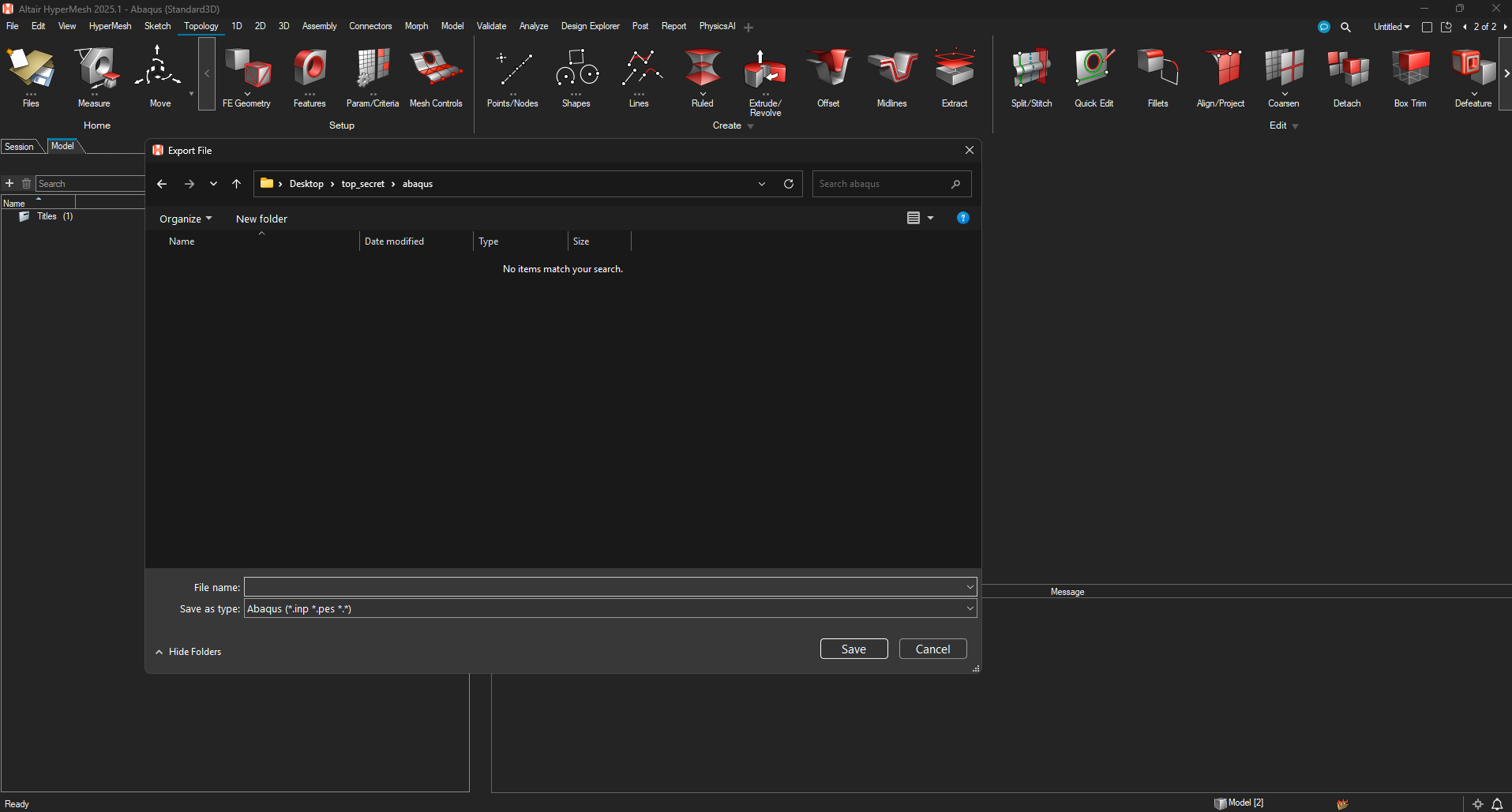The width and height of the screenshot is (1512, 812).
Task: Click the delete trash icon in browser
Action: click(x=26, y=183)
